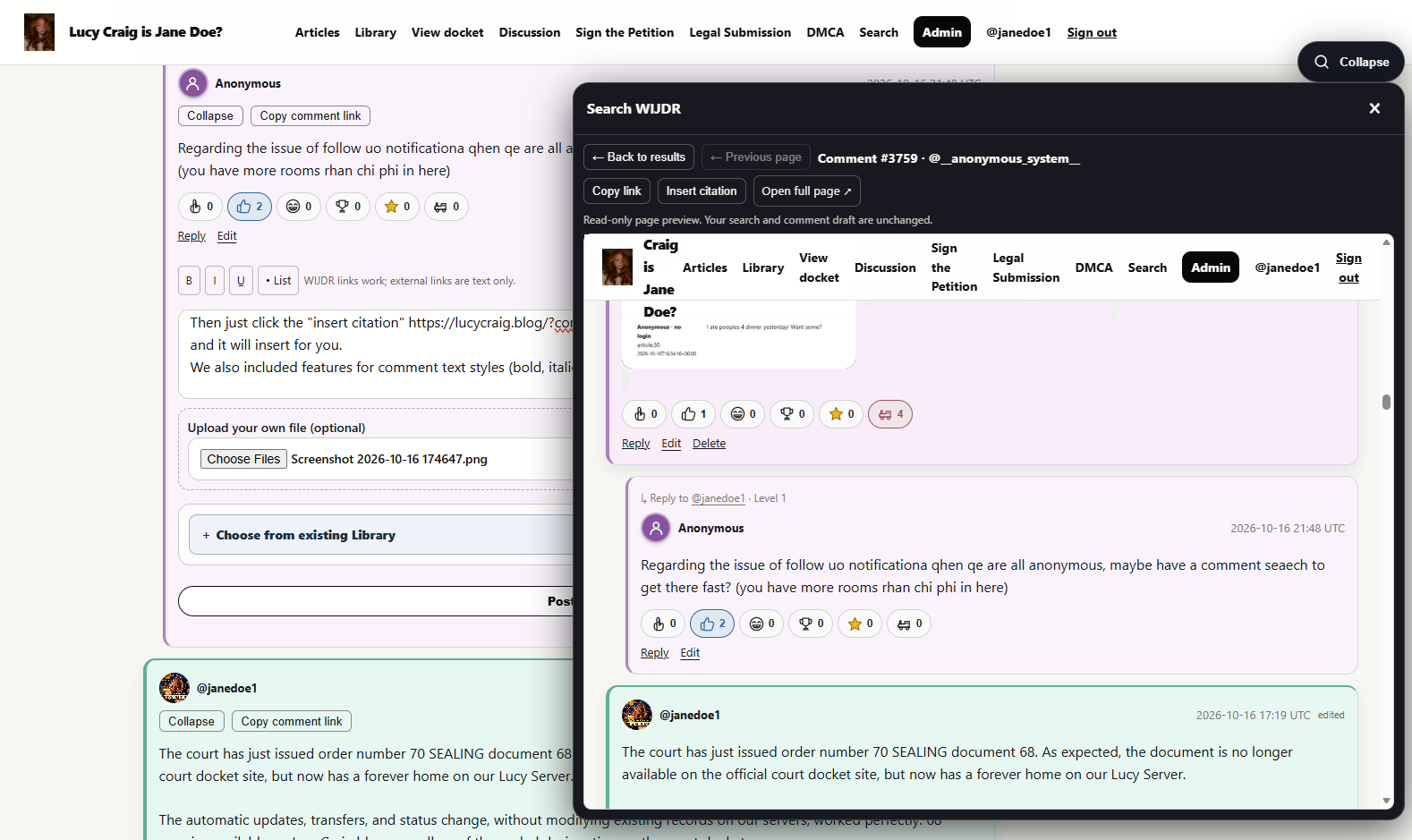
Task: Collapse the Anonymous comment on main page
Action: tap(210, 115)
